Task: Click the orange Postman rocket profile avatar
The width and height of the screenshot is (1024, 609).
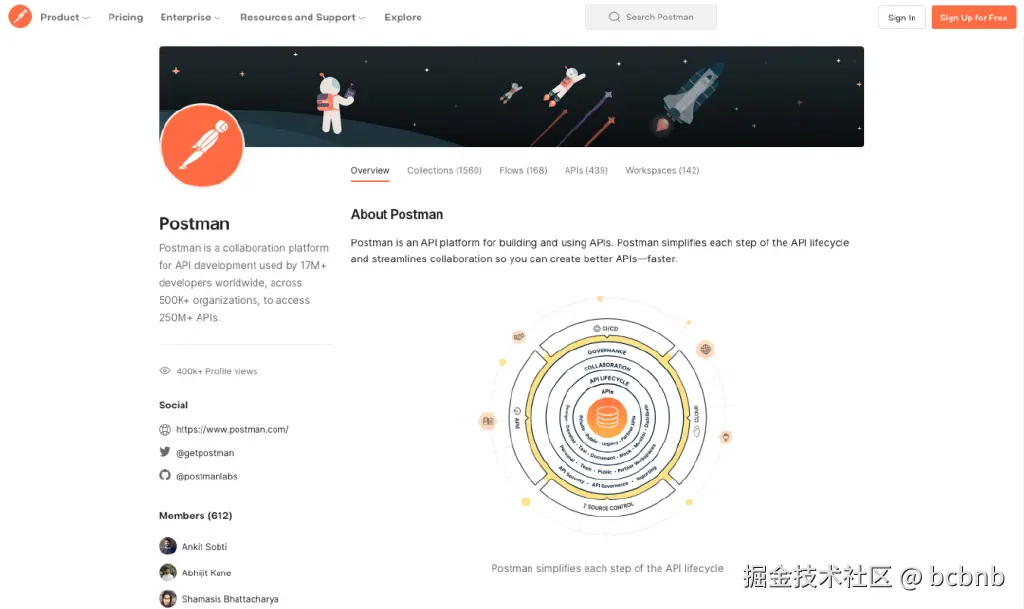Action: pos(202,146)
